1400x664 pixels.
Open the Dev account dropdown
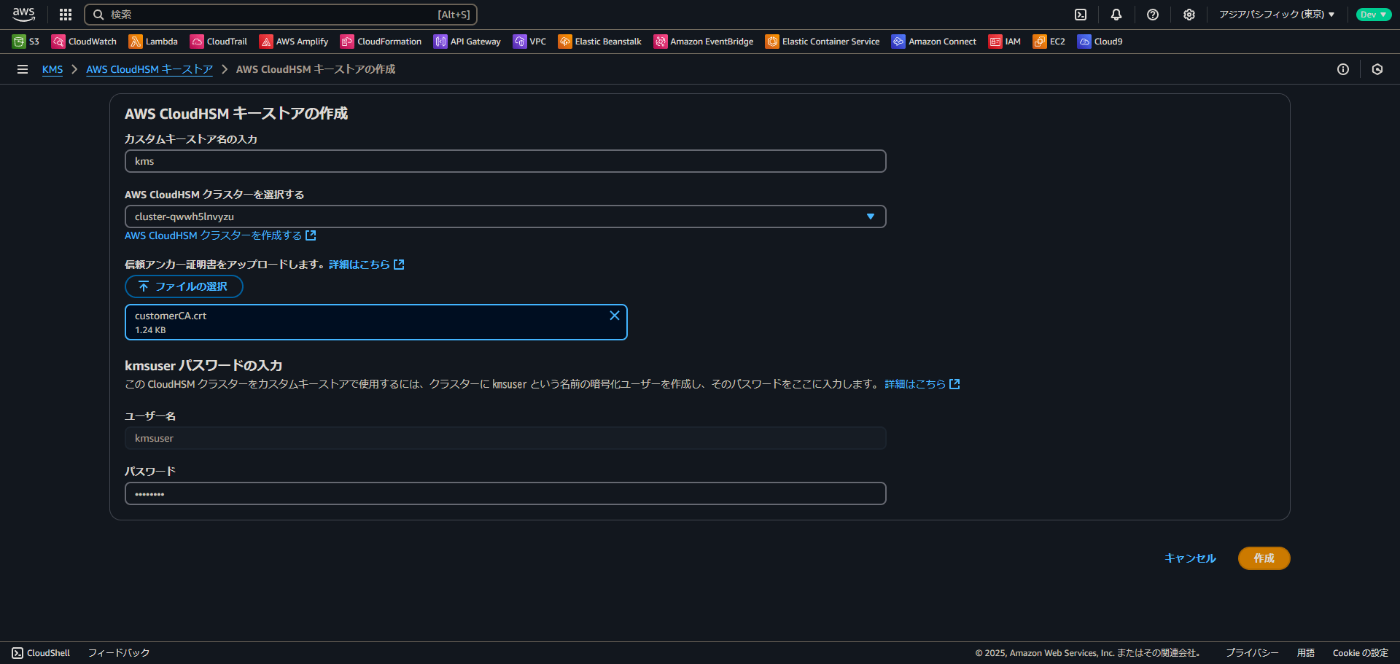1372,14
